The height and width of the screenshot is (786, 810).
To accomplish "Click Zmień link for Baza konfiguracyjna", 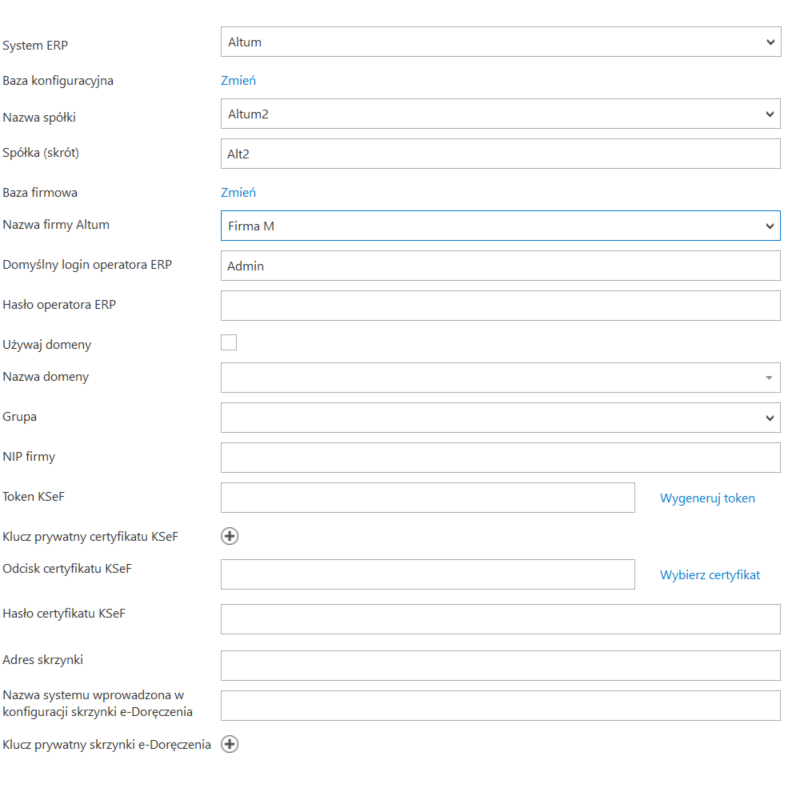I will (x=238, y=81).
